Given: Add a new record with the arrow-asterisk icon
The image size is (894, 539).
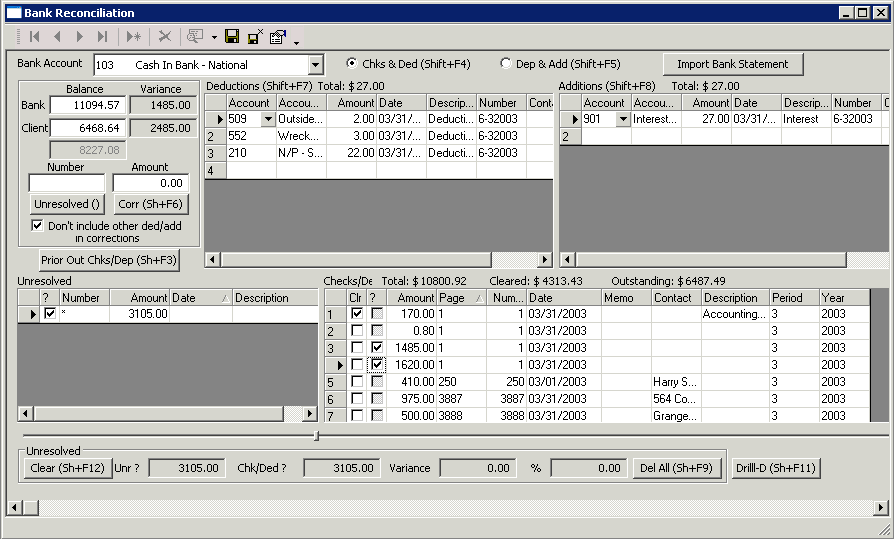Looking at the screenshot, I should [133, 37].
